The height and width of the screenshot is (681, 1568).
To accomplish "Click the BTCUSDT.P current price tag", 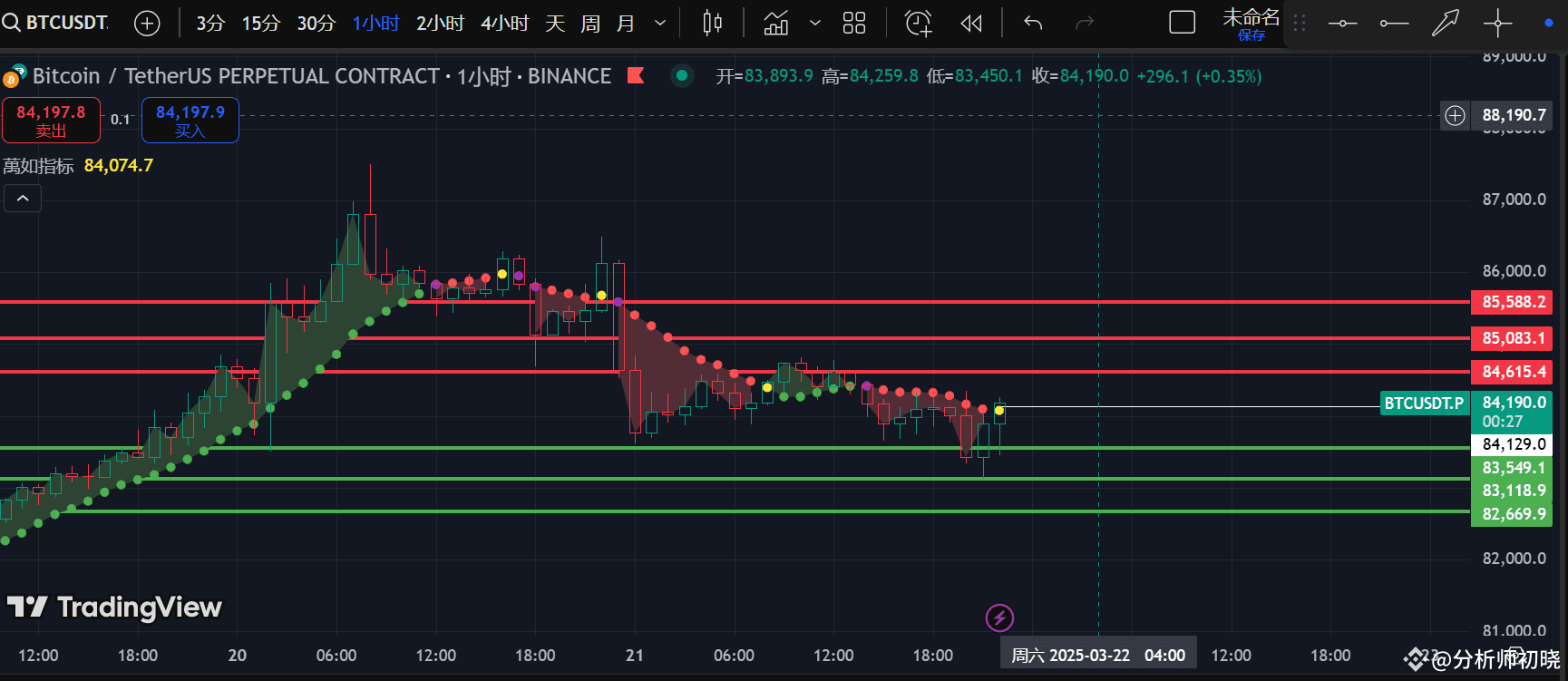I will (x=1424, y=404).
